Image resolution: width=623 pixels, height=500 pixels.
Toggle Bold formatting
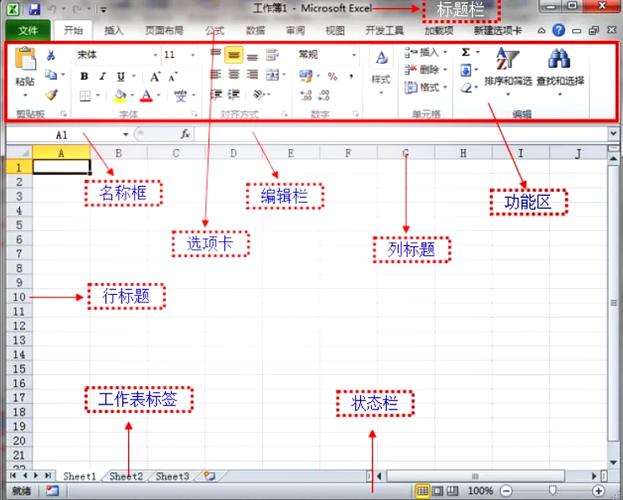(84, 76)
